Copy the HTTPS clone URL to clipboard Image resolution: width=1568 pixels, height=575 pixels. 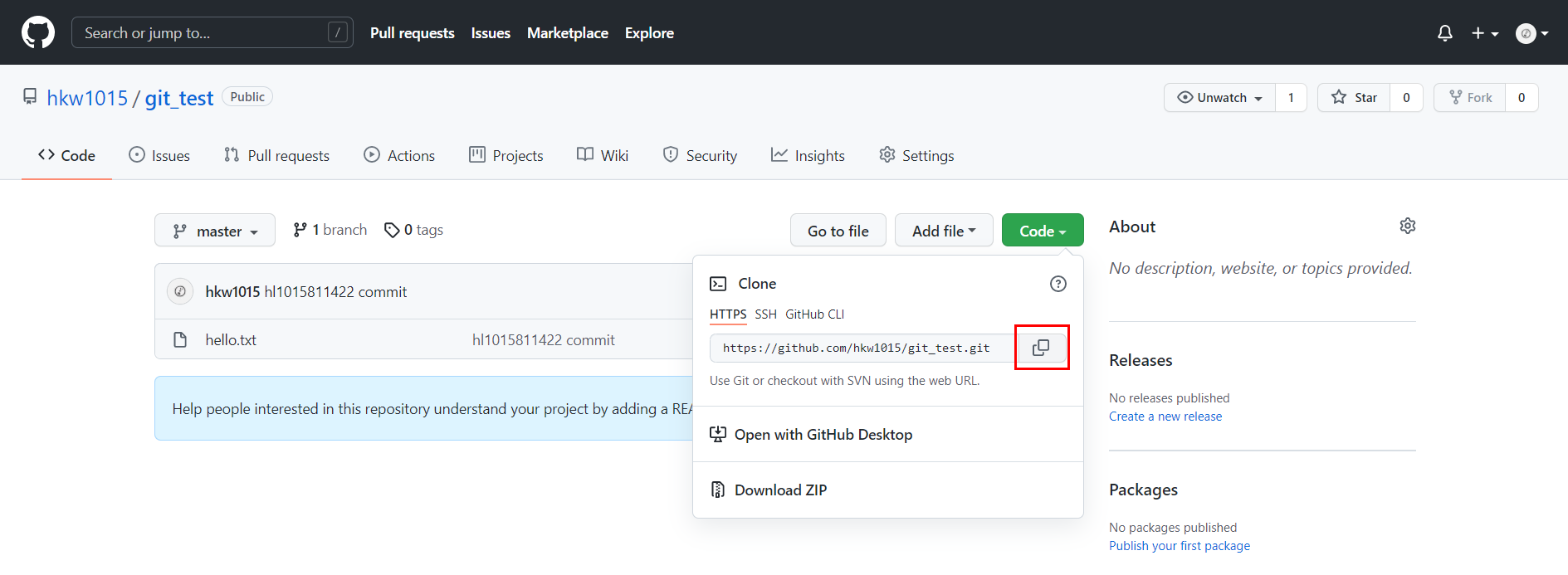point(1041,348)
